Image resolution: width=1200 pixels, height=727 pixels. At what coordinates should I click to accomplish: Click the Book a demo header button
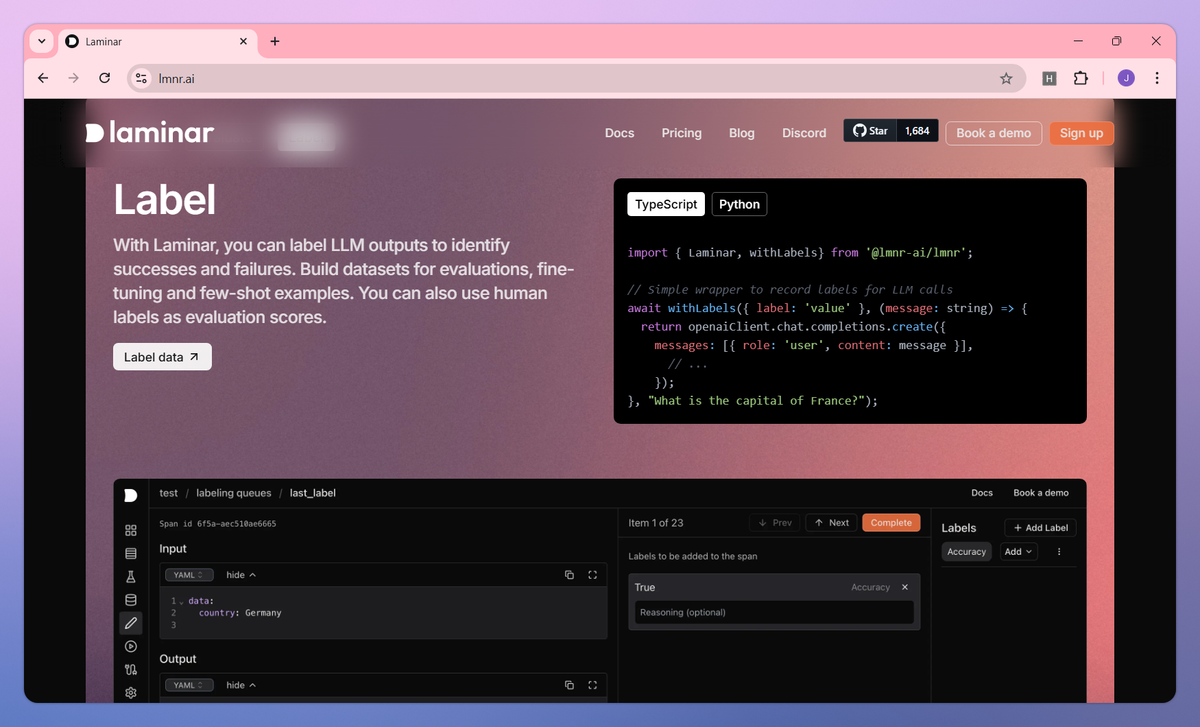tap(994, 133)
